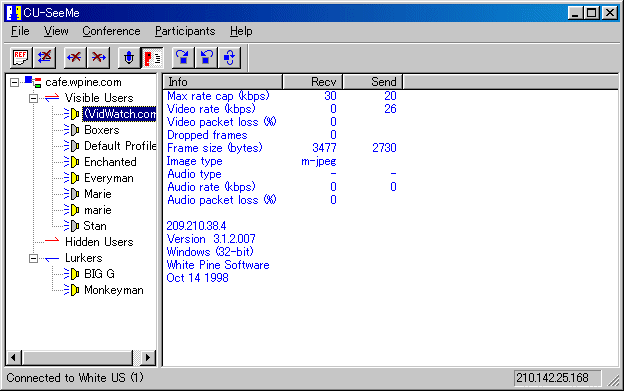Select the Hidden Users label
624x391 pixels.
99,242
